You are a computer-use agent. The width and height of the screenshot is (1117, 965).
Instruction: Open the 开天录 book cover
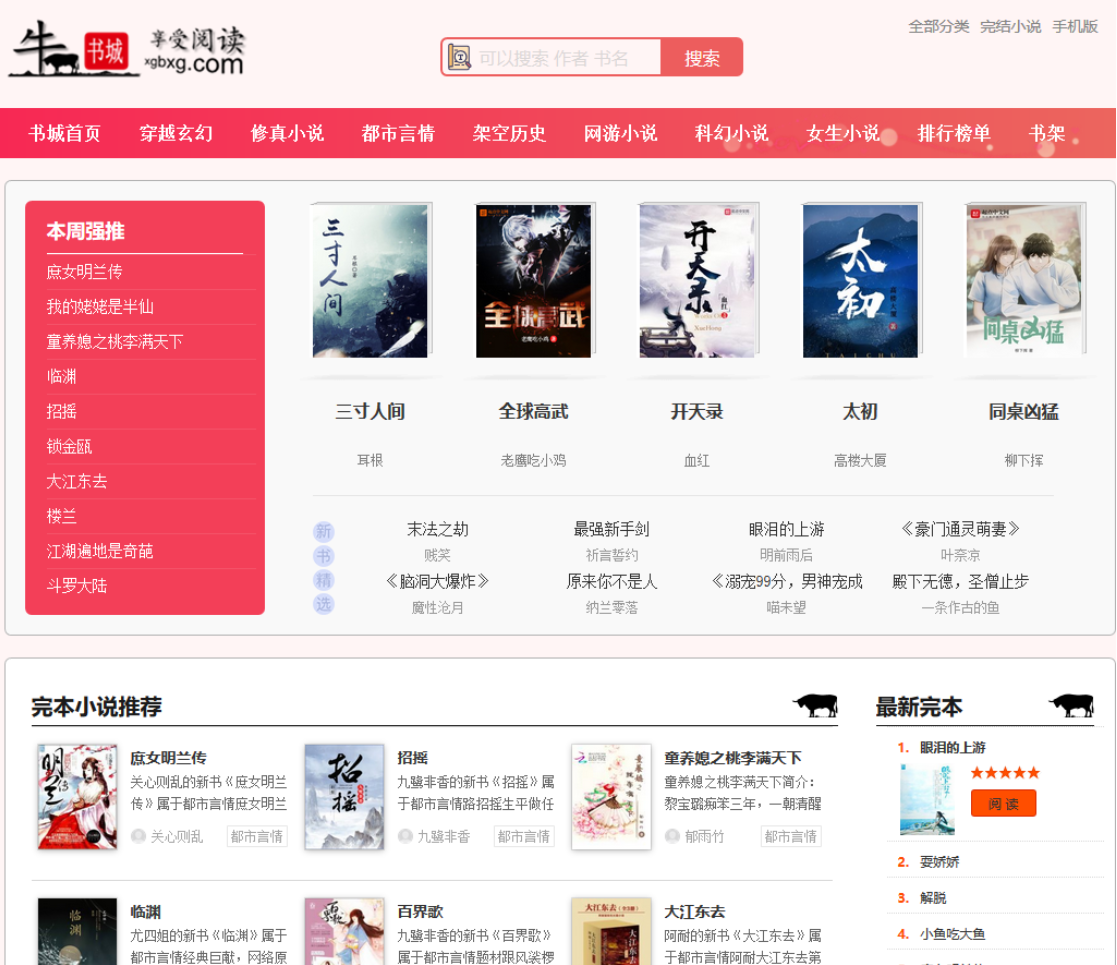pos(698,281)
